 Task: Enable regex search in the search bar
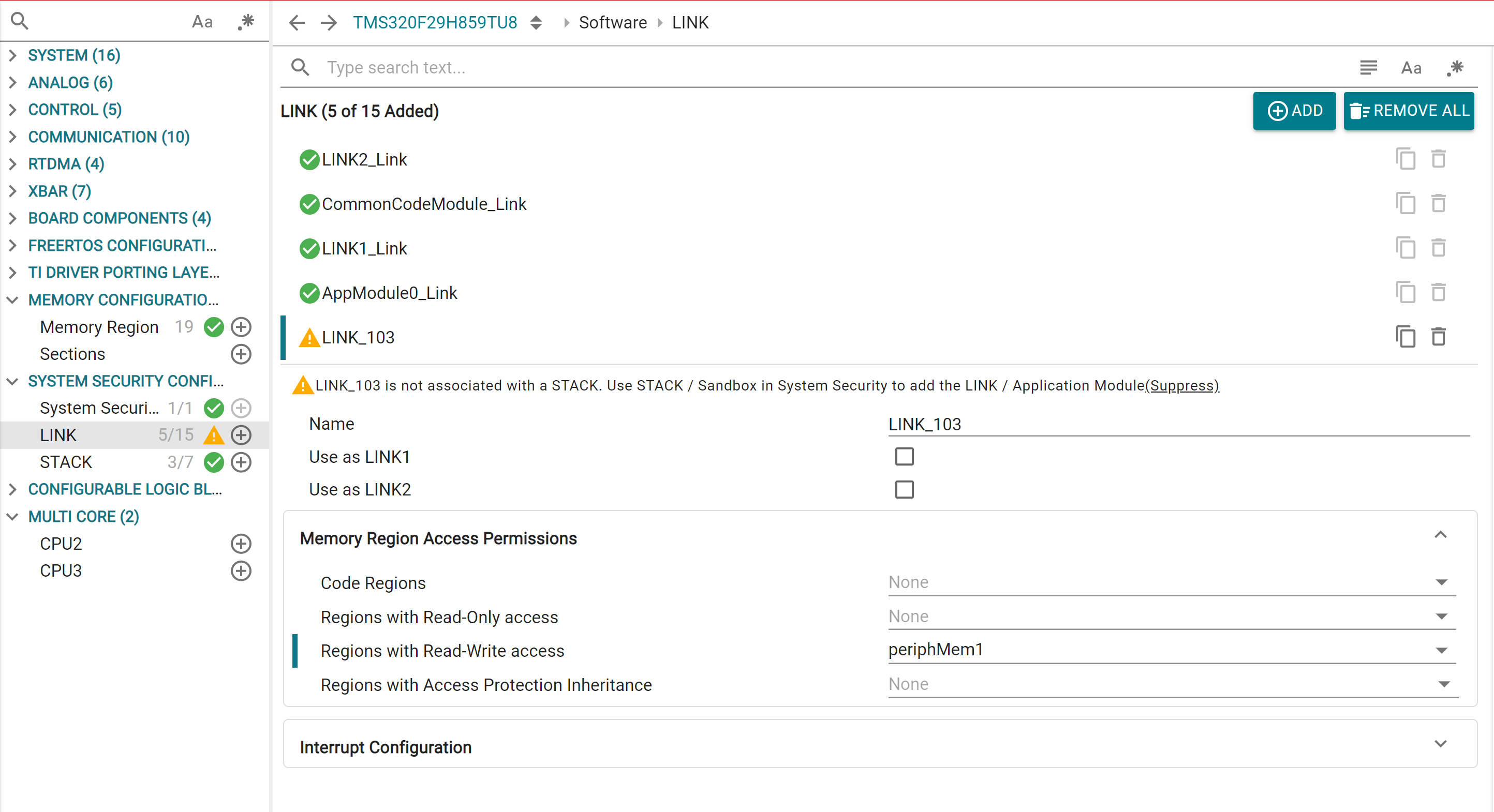click(x=1456, y=68)
